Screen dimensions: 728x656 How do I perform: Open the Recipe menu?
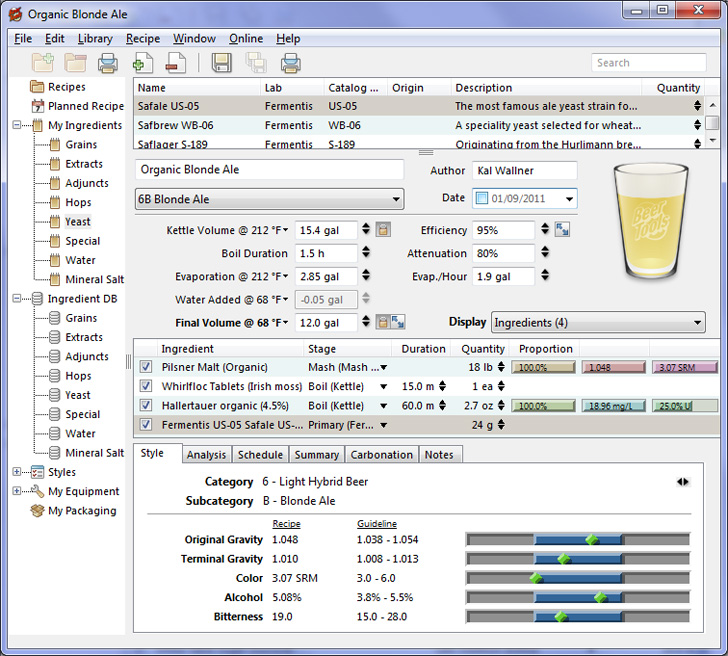click(143, 39)
